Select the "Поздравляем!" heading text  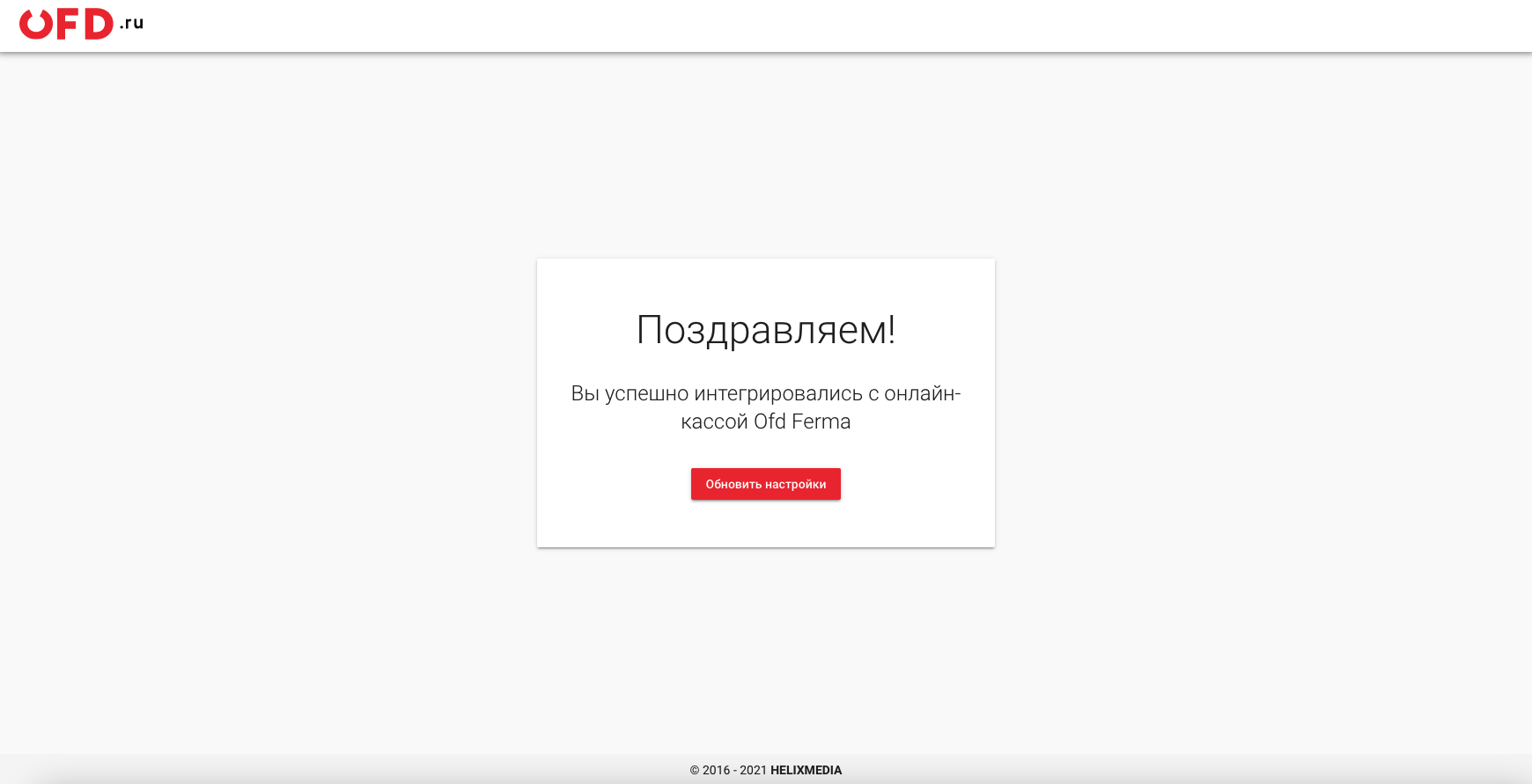pyautogui.click(x=766, y=330)
